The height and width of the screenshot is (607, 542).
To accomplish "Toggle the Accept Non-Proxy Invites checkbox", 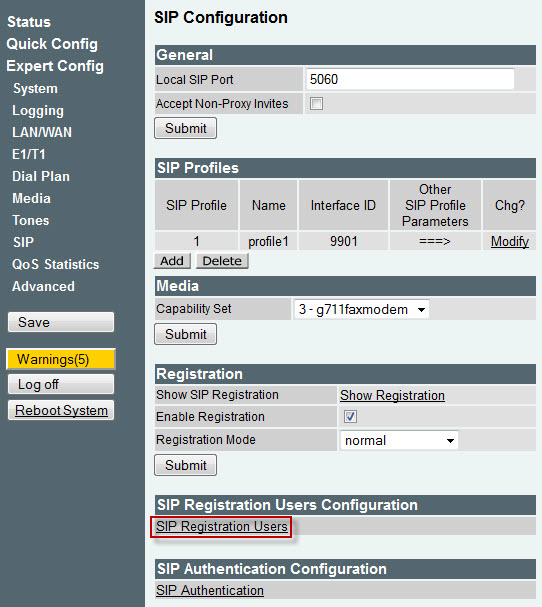I will (x=316, y=104).
